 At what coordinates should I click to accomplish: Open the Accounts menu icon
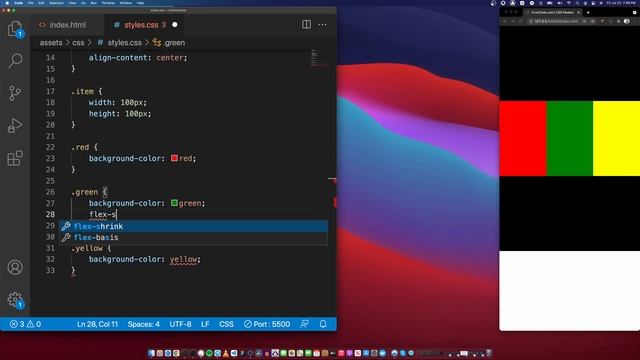point(15,267)
